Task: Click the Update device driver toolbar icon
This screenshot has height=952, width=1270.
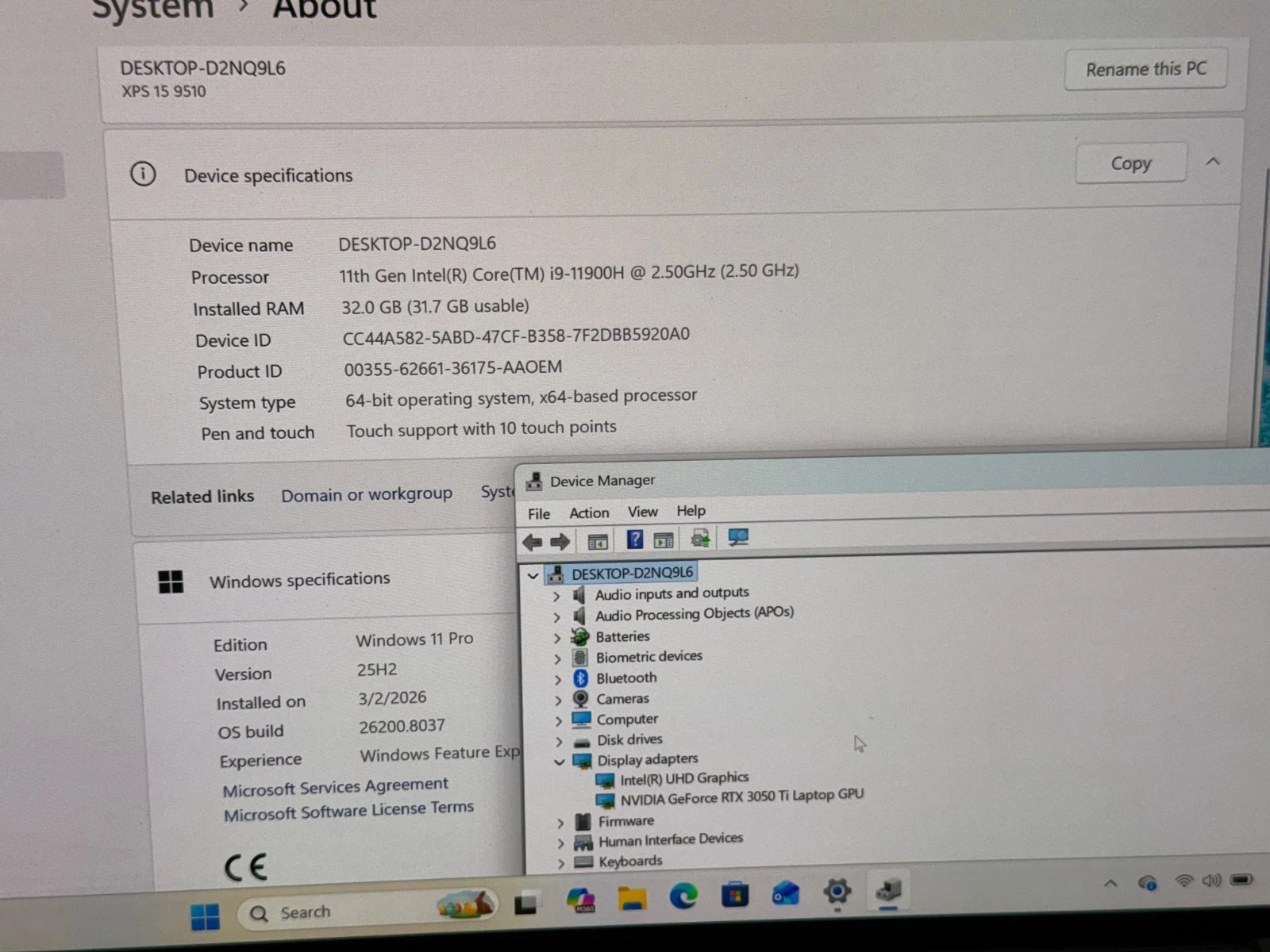Action: (x=700, y=539)
